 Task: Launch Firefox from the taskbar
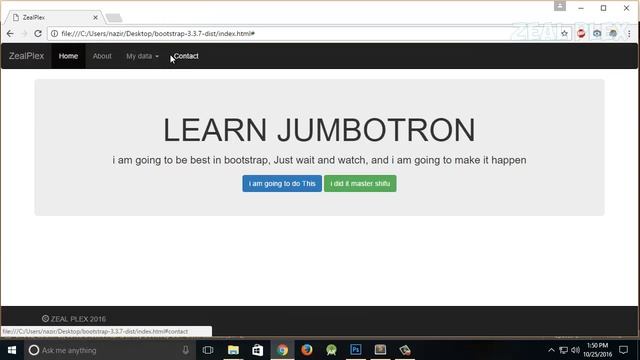(x=307, y=350)
